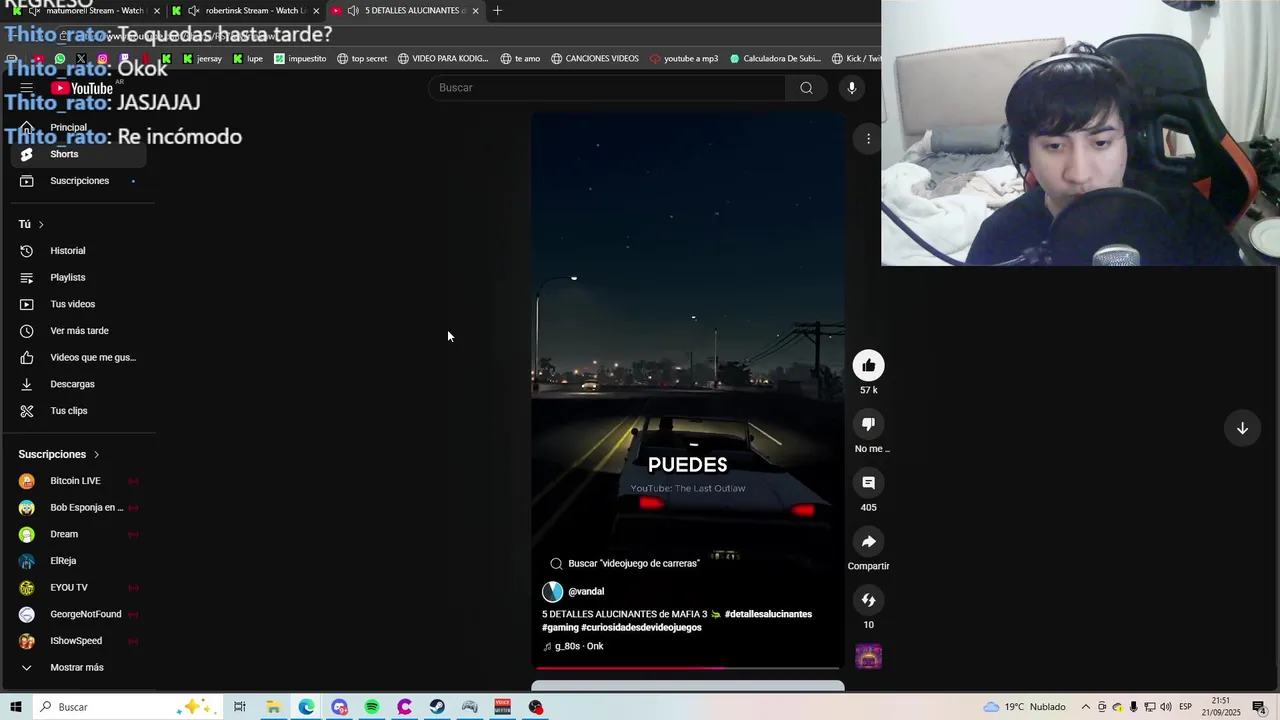Share the short via Compartir icon
Image resolution: width=1280 pixels, height=720 pixels.
868,542
